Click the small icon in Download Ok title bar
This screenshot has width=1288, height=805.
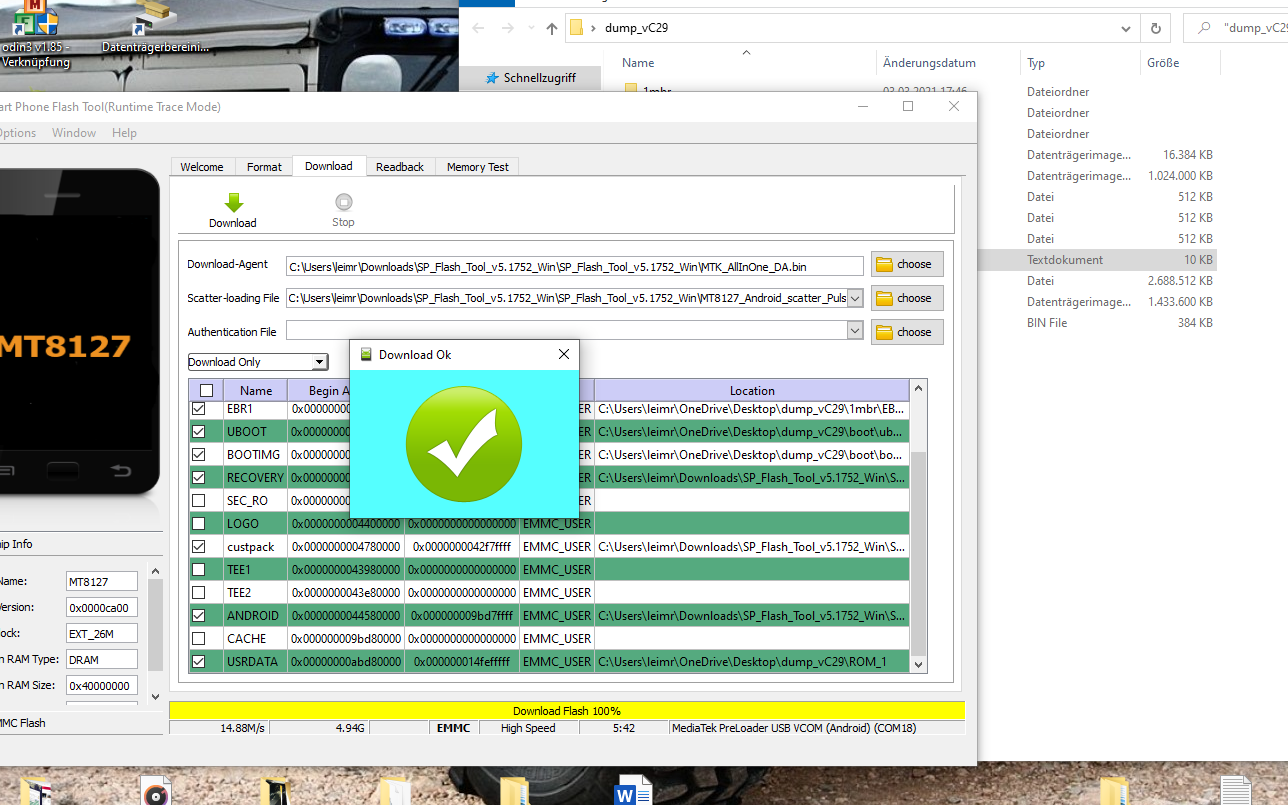366,354
